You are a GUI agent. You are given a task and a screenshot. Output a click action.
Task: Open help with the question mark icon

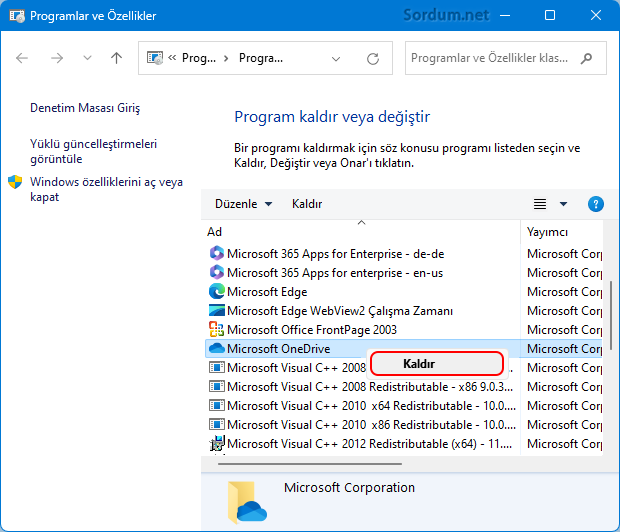coord(595,204)
